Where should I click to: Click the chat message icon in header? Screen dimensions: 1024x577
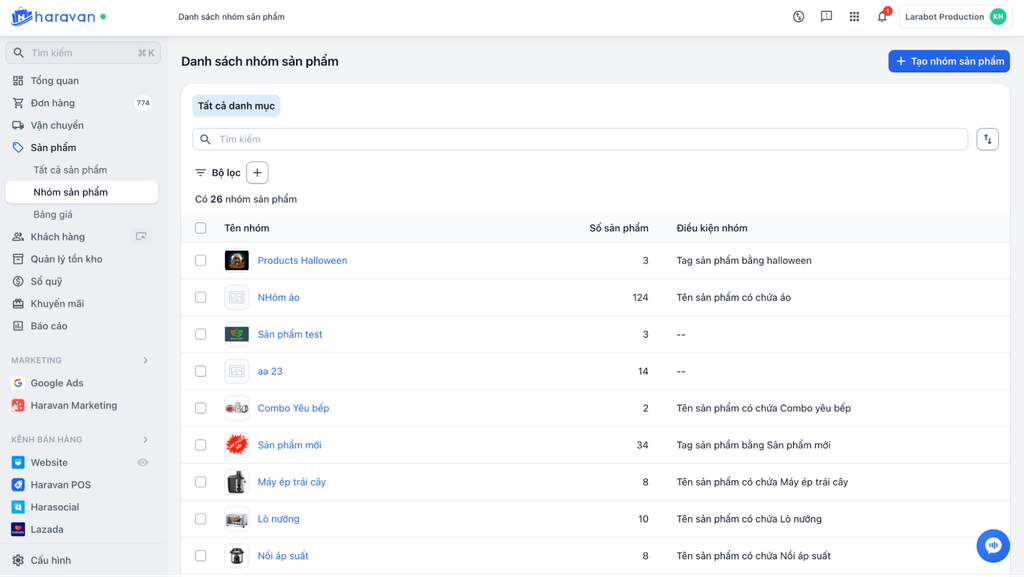(x=826, y=17)
